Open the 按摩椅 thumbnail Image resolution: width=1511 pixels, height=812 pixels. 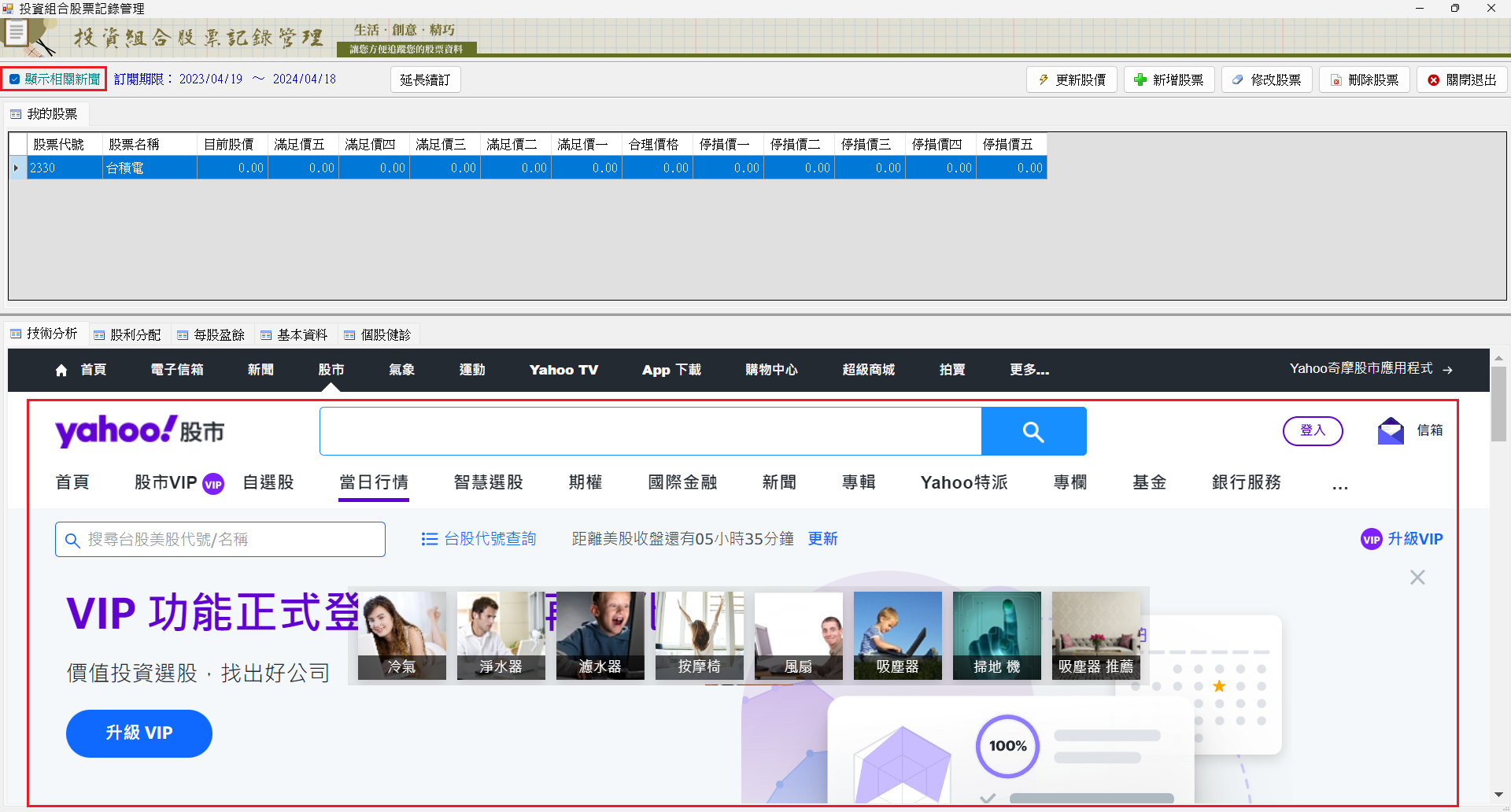[700, 636]
